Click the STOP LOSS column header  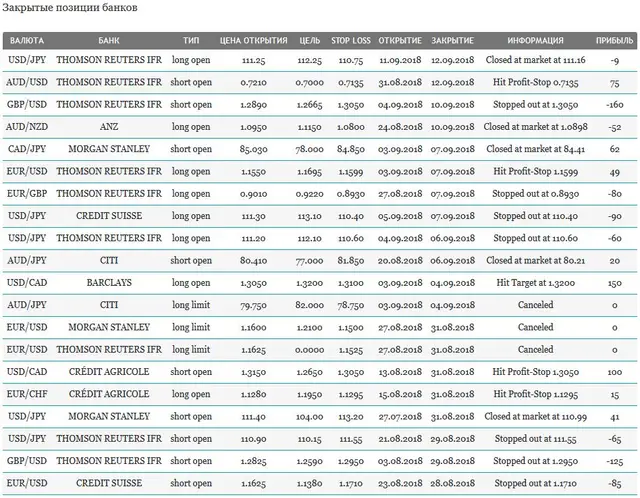(x=351, y=40)
